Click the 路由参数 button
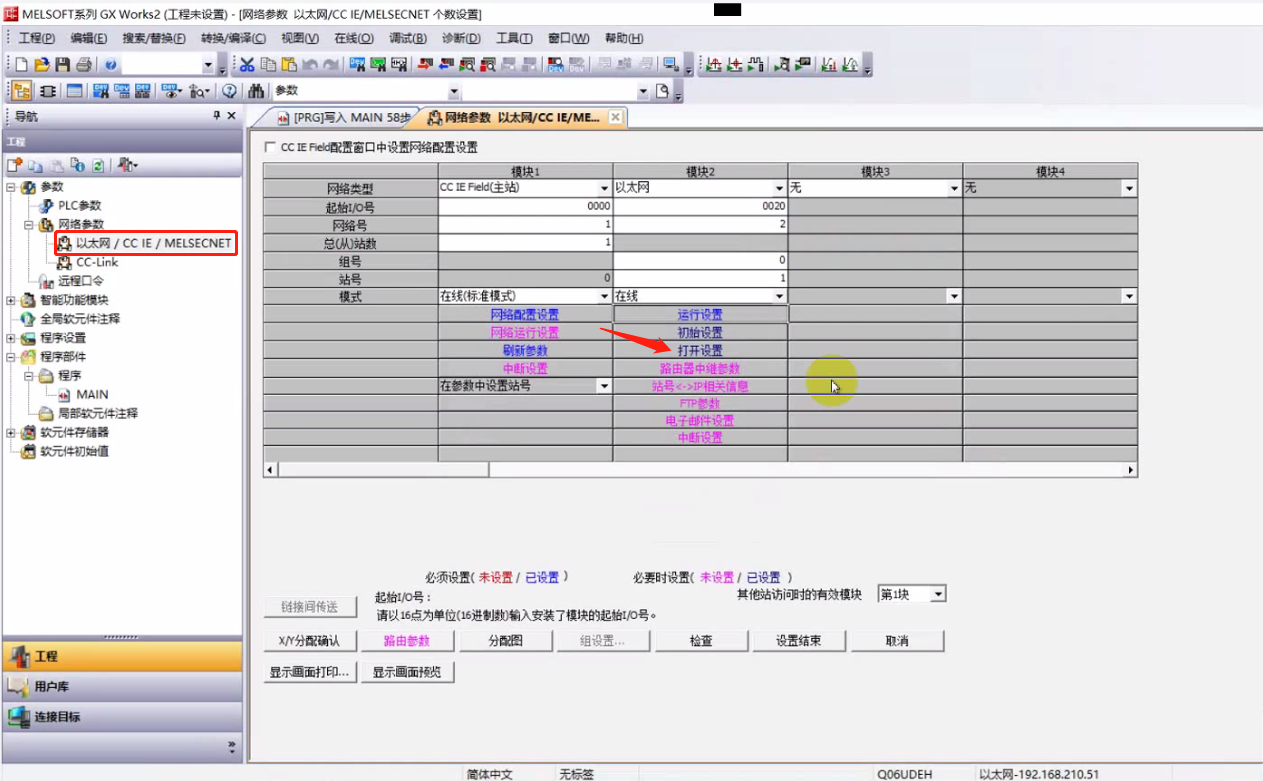The height and width of the screenshot is (781, 1263). 407,641
